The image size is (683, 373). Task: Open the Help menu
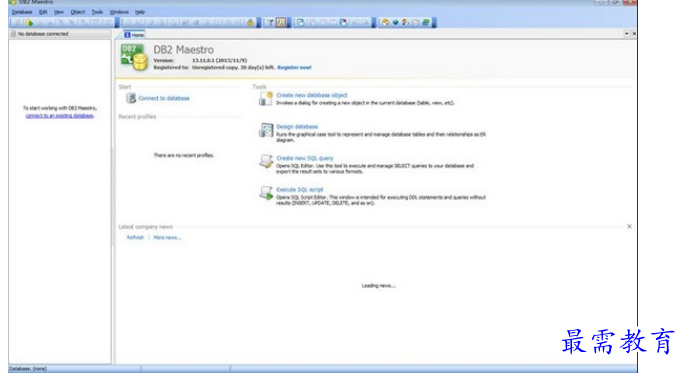pyautogui.click(x=139, y=12)
